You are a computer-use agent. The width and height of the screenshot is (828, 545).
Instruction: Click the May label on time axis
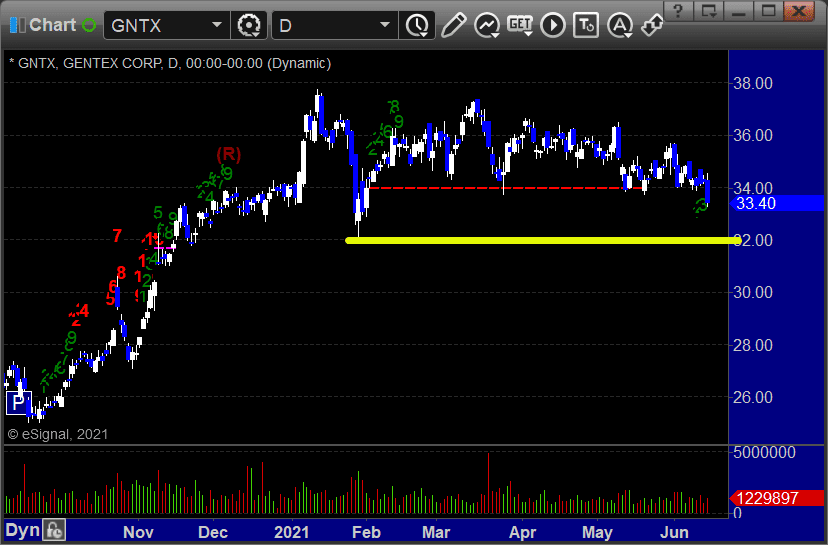597,532
